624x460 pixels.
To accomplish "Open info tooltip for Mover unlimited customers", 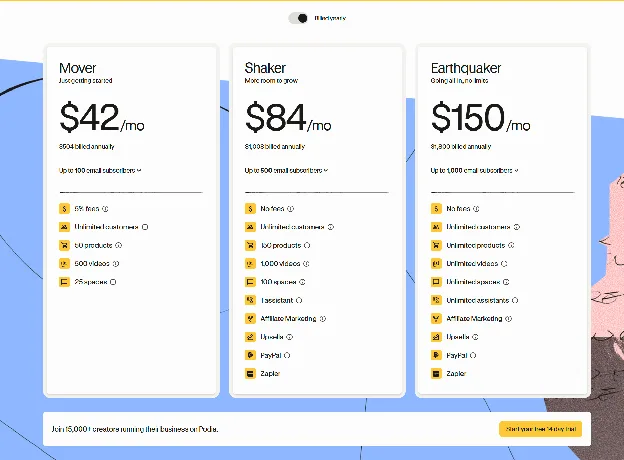I will (145, 227).
